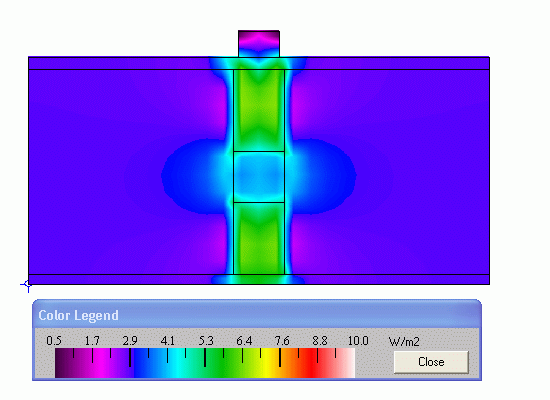Screen dimensions: 550x400
Task: Click the 10.0 legend scale value
Action: 358,341
